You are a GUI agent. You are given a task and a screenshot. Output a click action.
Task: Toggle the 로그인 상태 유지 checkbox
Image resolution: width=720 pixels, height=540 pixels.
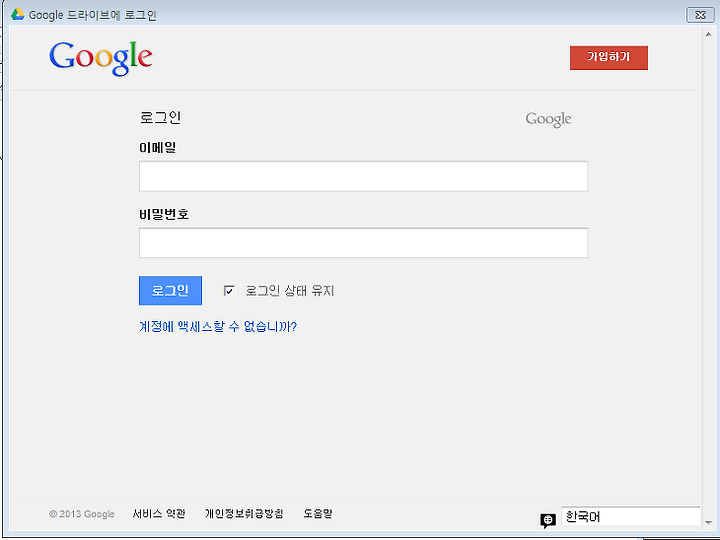pyautogui.click(x=229, y=291)
